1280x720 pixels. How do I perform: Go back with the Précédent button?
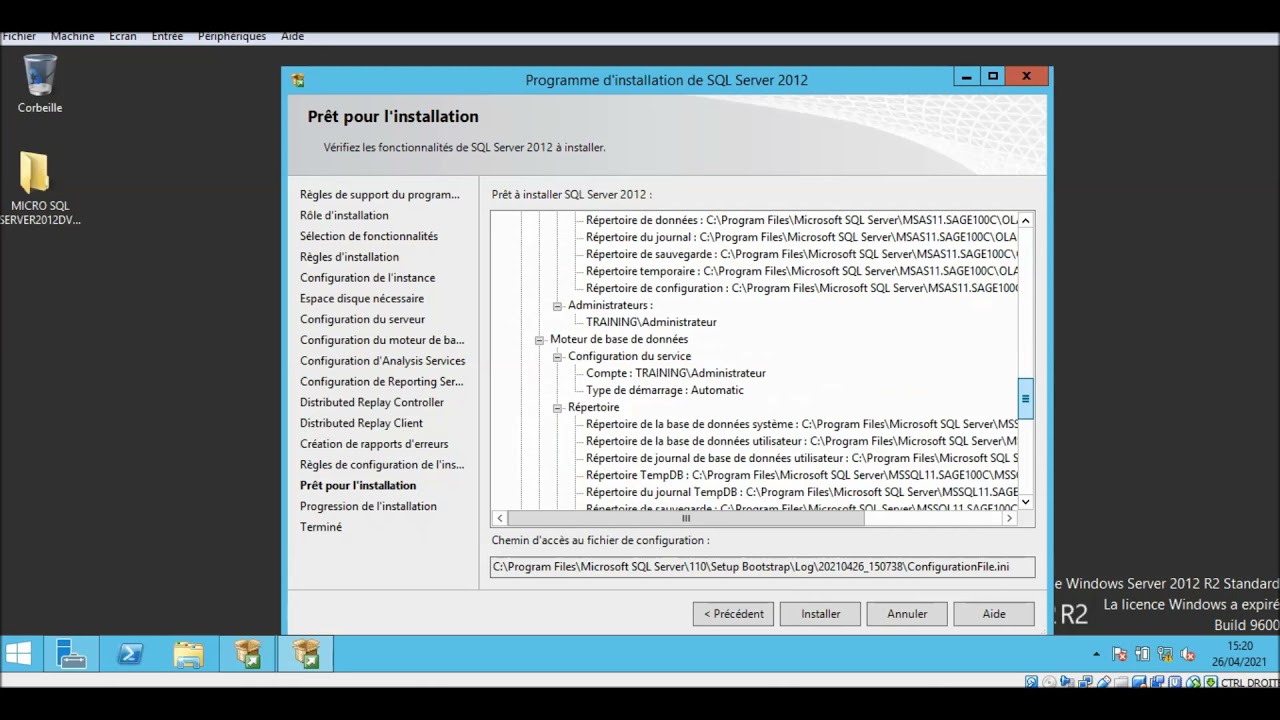[733, 614]
